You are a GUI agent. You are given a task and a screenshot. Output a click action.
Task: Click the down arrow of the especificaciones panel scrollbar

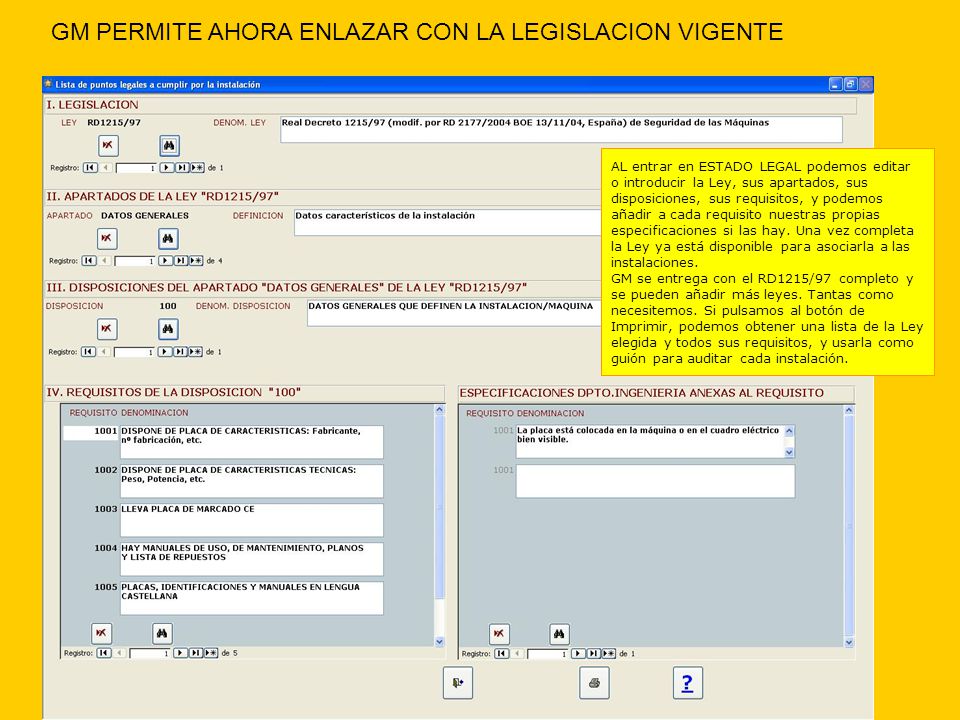pos(849,642)
